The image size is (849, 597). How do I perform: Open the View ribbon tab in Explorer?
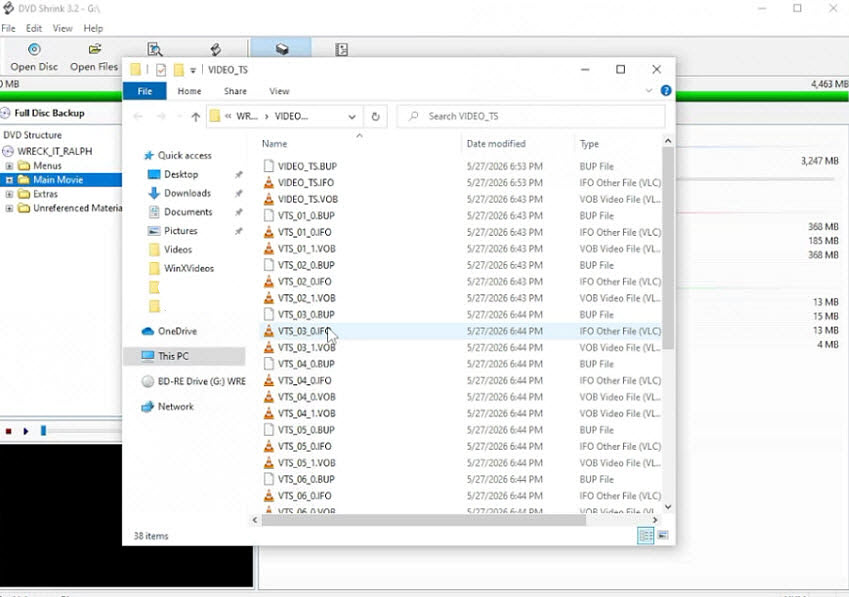(279, 91)
